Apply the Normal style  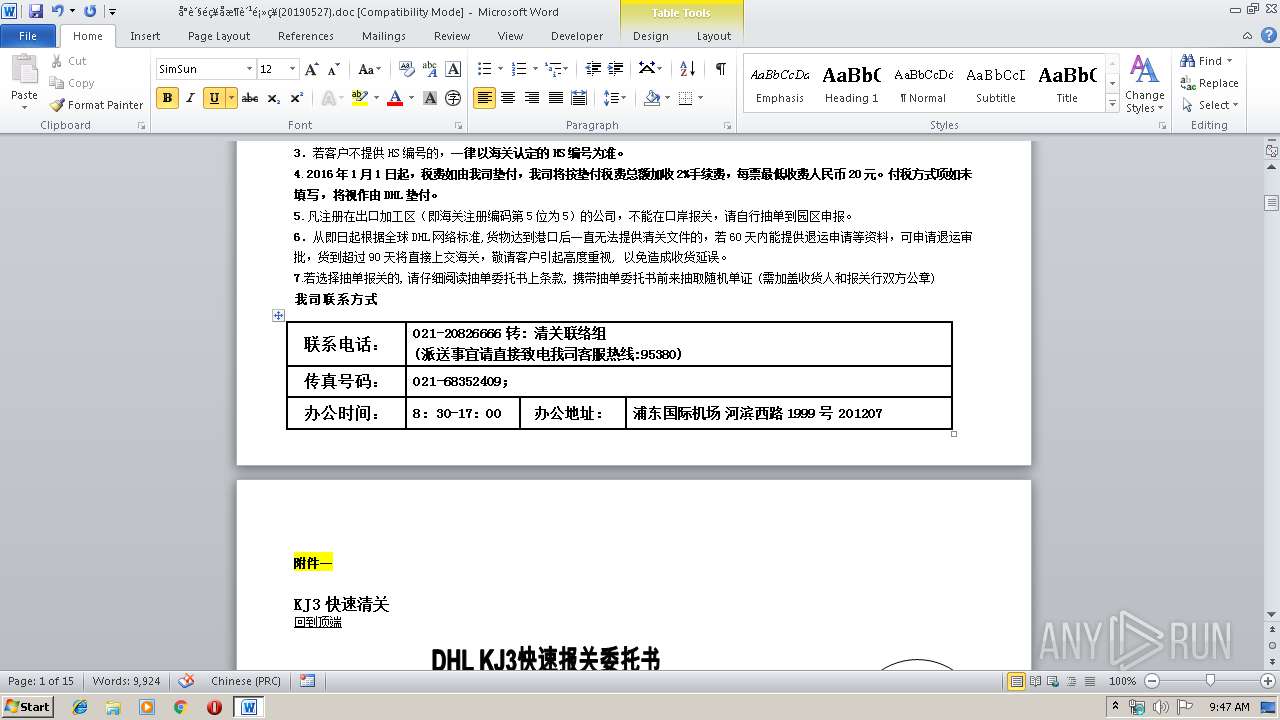(923, 85)
